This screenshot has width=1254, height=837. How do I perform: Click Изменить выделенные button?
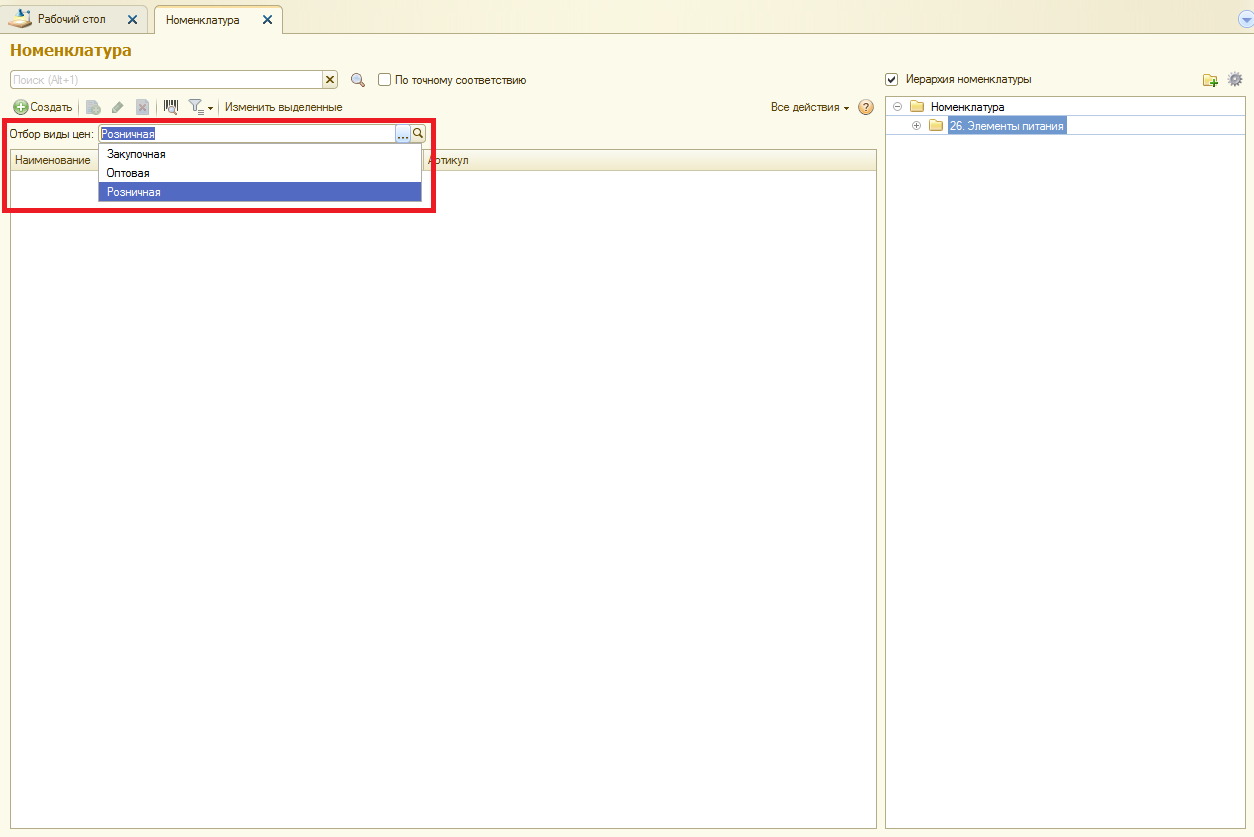pos(283,107)
